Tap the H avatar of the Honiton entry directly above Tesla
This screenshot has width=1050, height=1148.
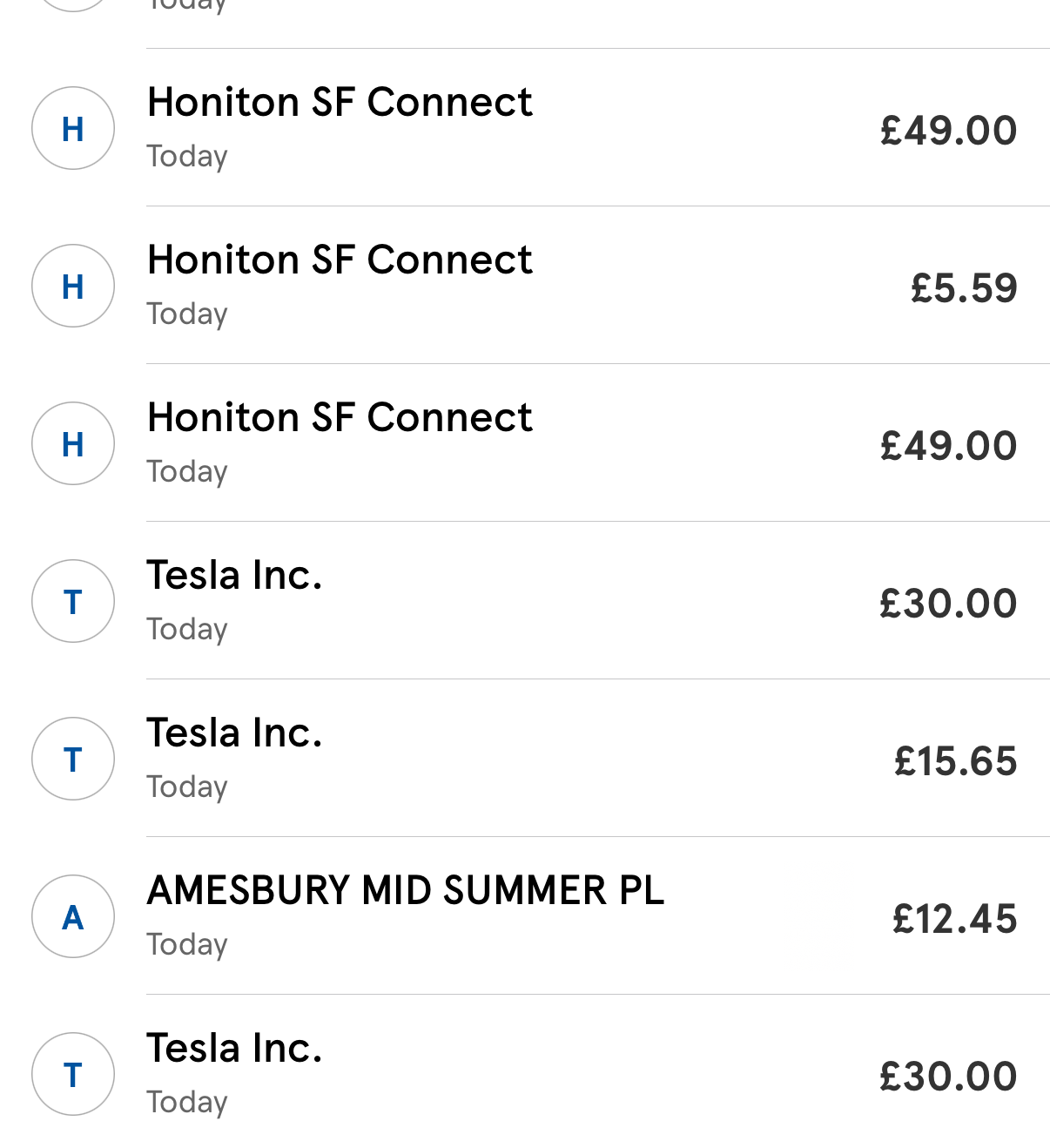click(x=73, y=443)
